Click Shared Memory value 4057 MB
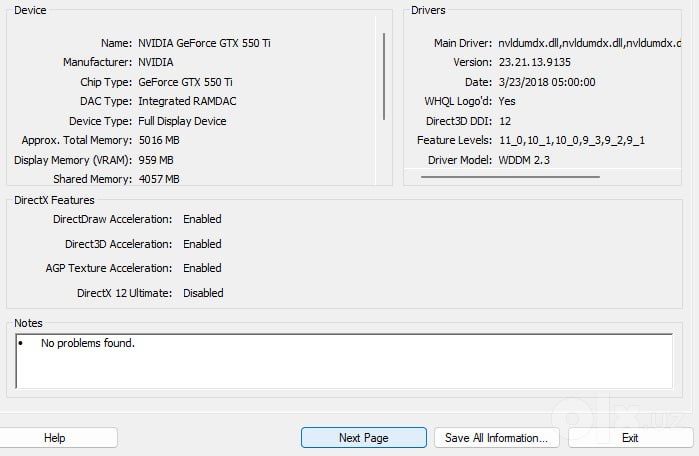This screenshot has width=699, height=456. (159, 179)
